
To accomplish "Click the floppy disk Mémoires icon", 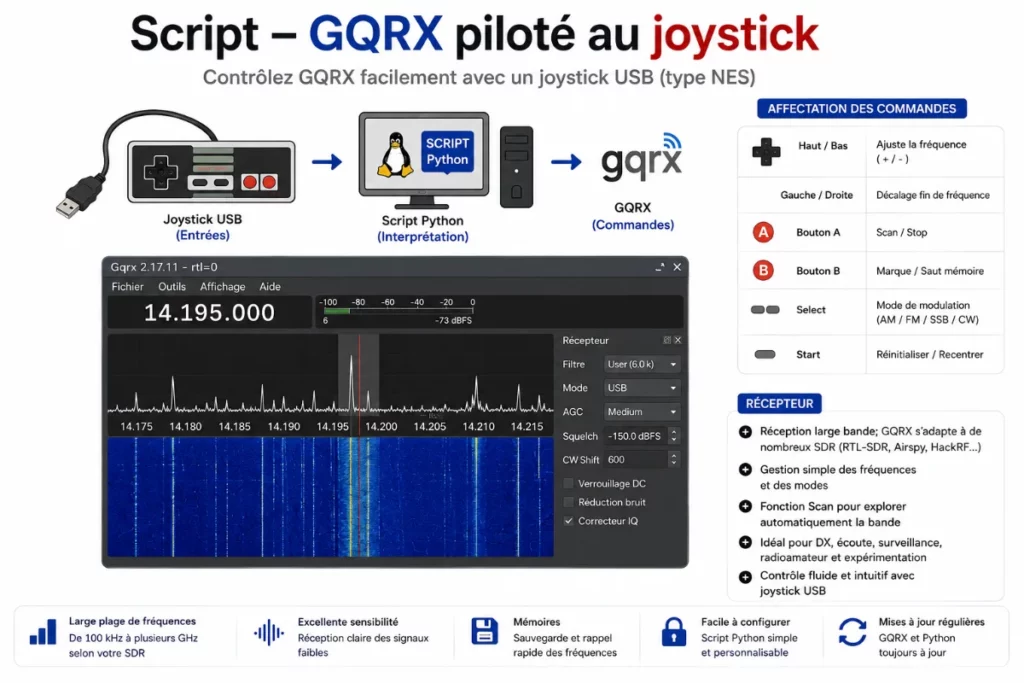I will pos(485,631).
